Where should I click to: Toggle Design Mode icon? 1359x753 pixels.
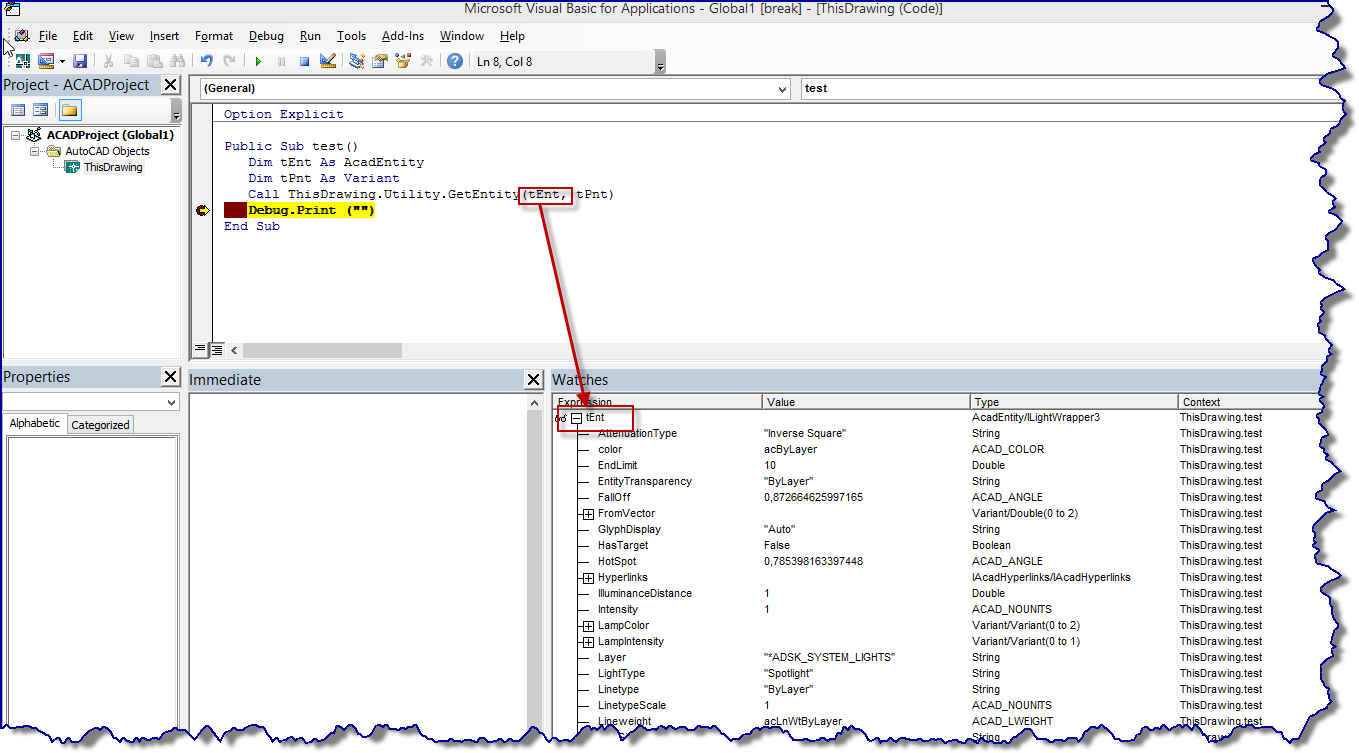pos(327,61)
